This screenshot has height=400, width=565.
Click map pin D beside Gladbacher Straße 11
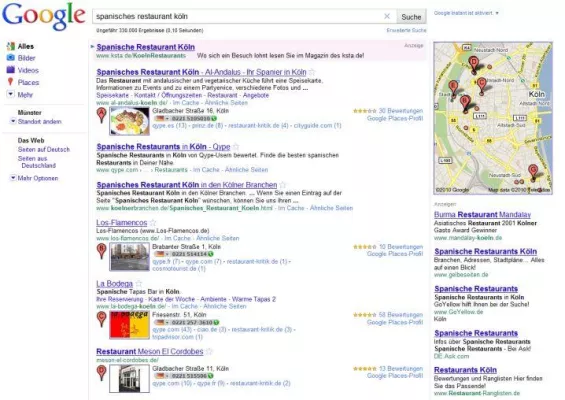pyautogui.click(x=102, y=373)
